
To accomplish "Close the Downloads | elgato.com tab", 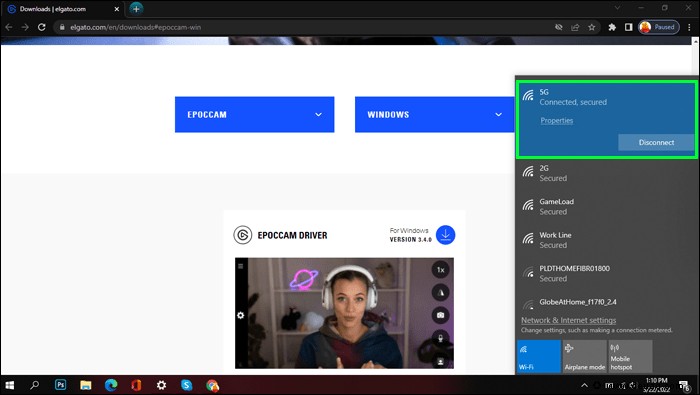I will pyautogui.click(x=117, y=9).
